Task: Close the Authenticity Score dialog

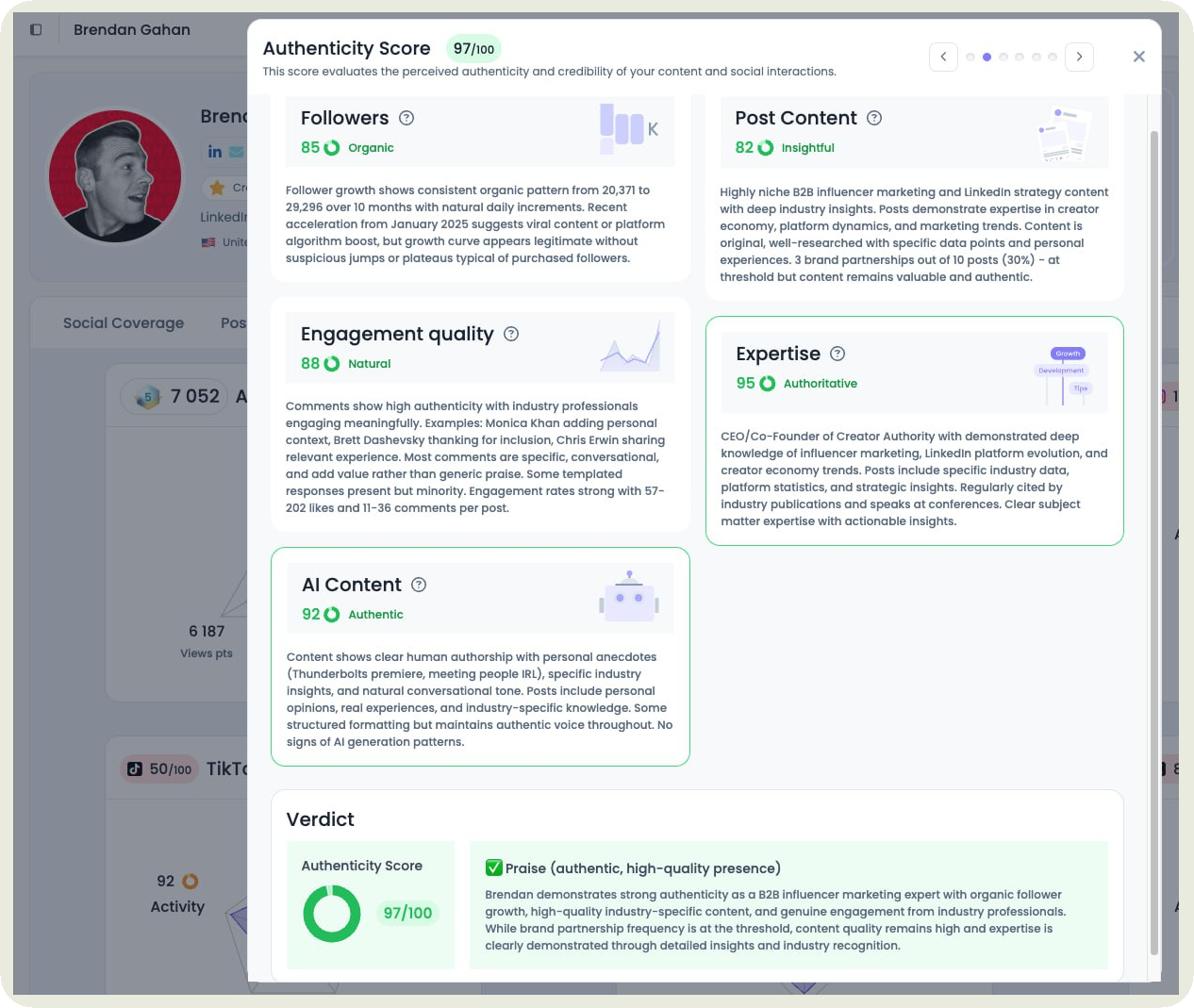Action: pyautogui.click(x=1138, y=57)
